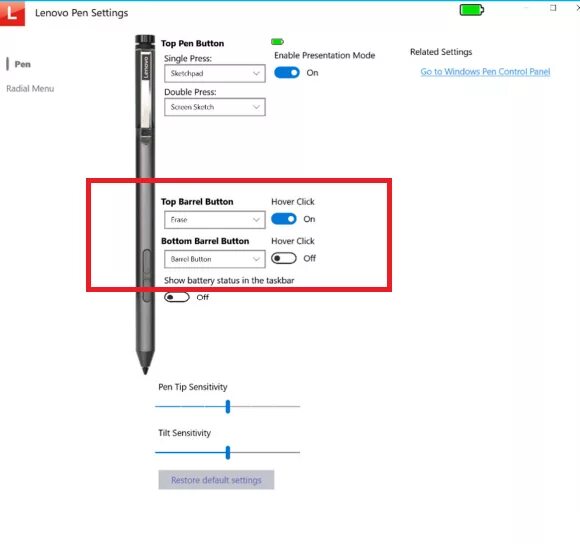Toggle Enable Presentation Mode switch

[287, 72]
